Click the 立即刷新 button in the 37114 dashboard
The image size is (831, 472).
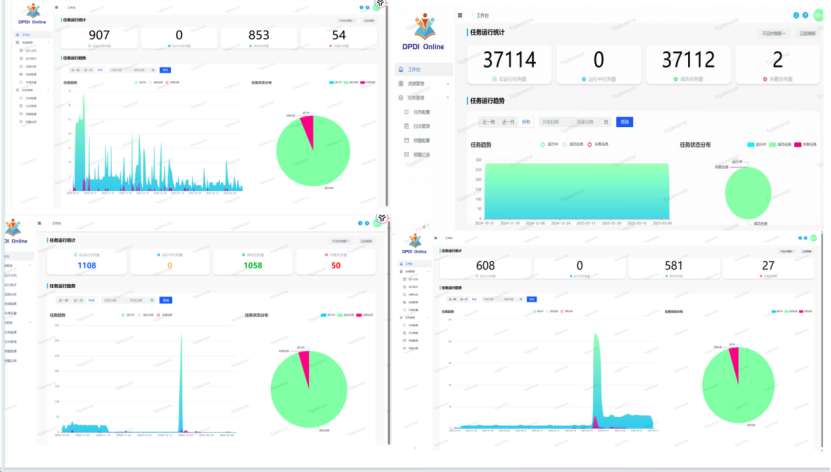click(x=807, y=33)
